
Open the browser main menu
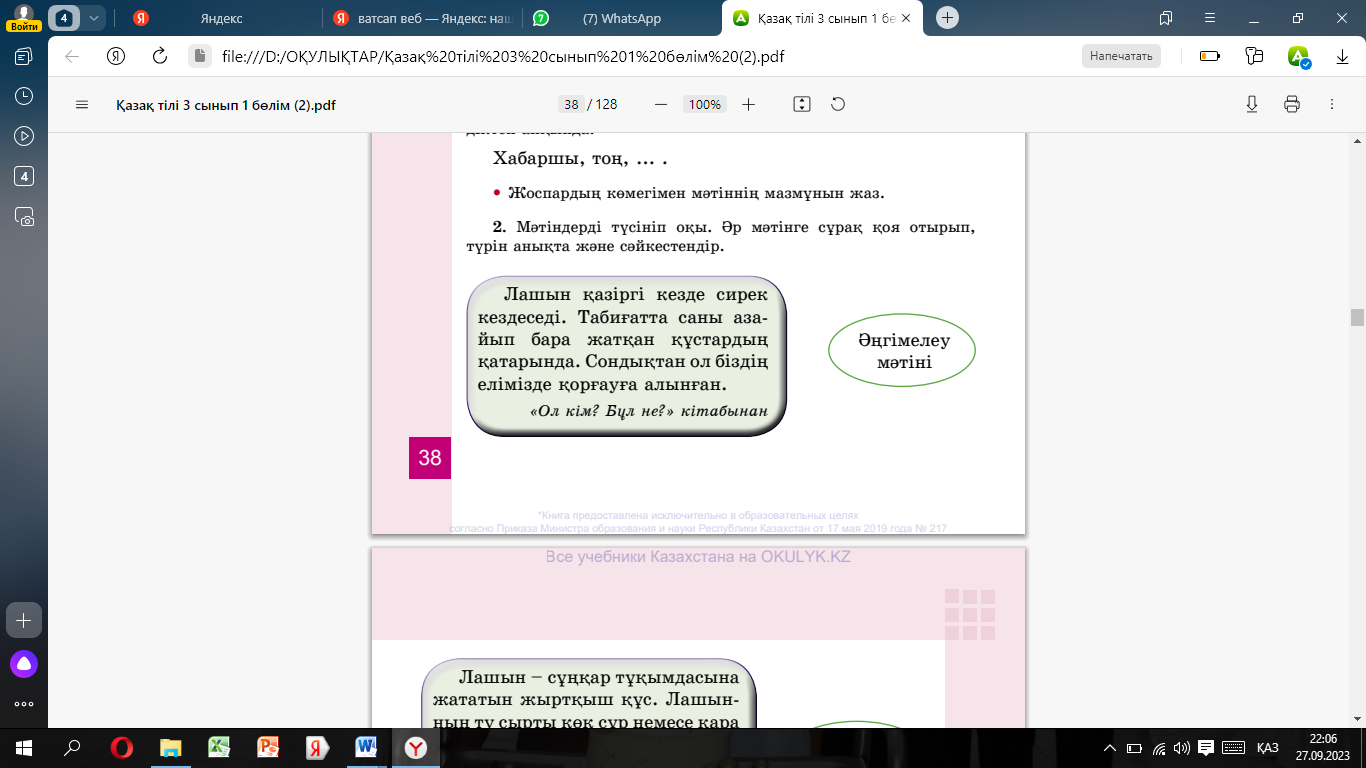[x=1209, y=18]
